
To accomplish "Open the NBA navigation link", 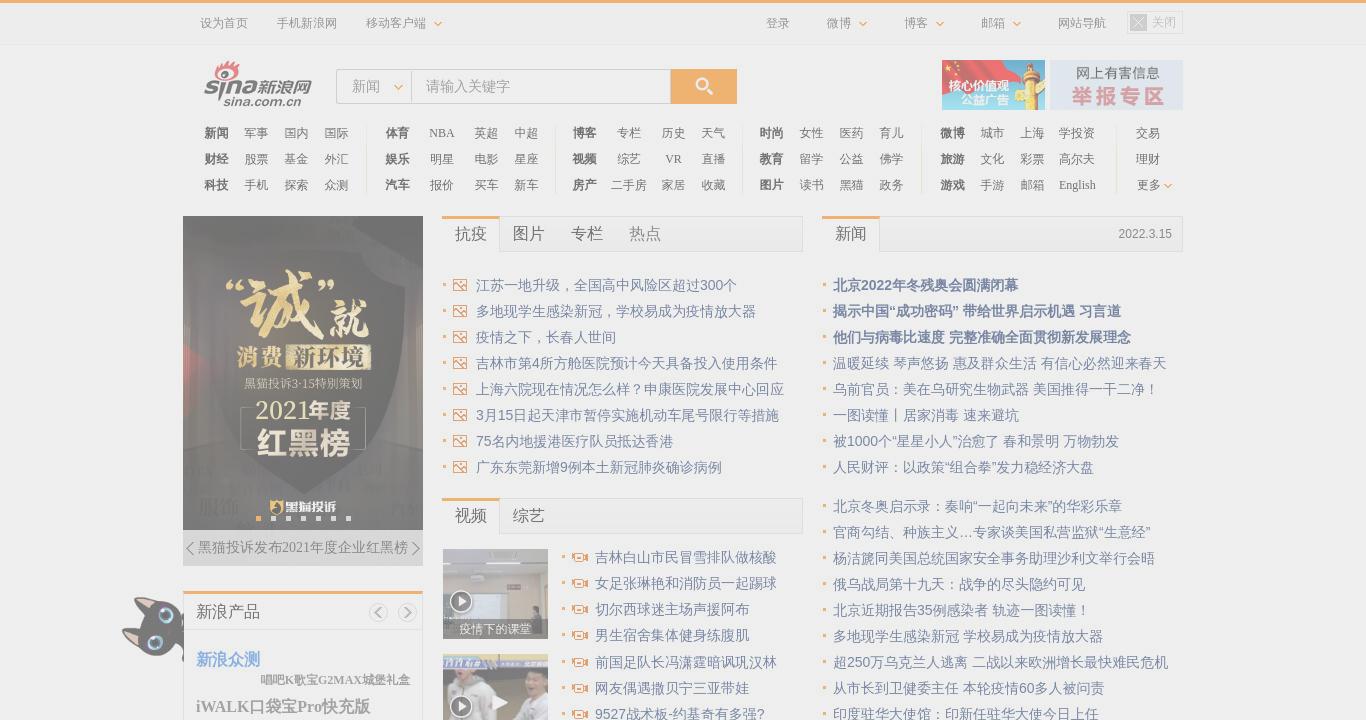I will click(442, 133).
